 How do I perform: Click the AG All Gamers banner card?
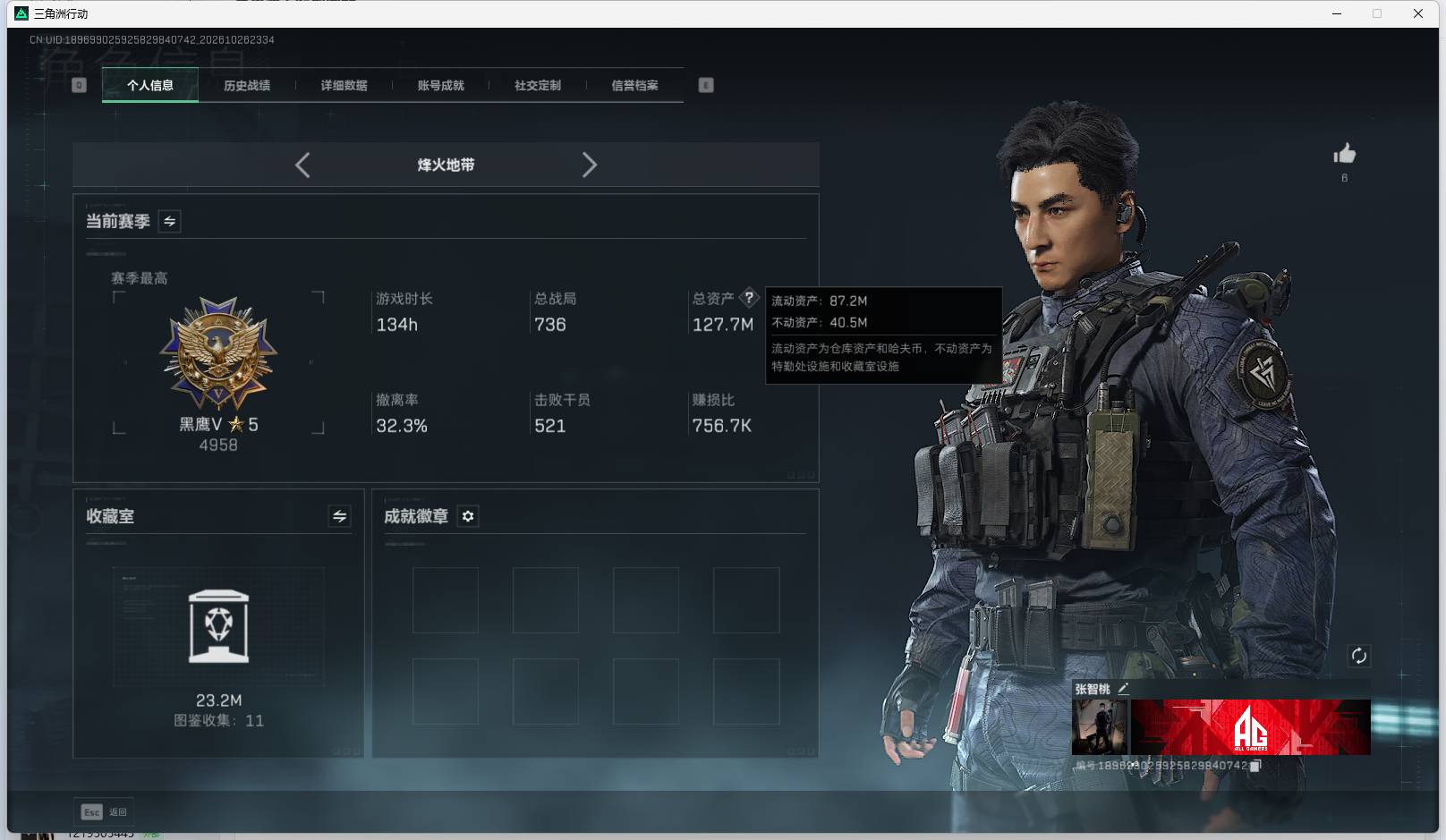click(x=1251, y=727)
